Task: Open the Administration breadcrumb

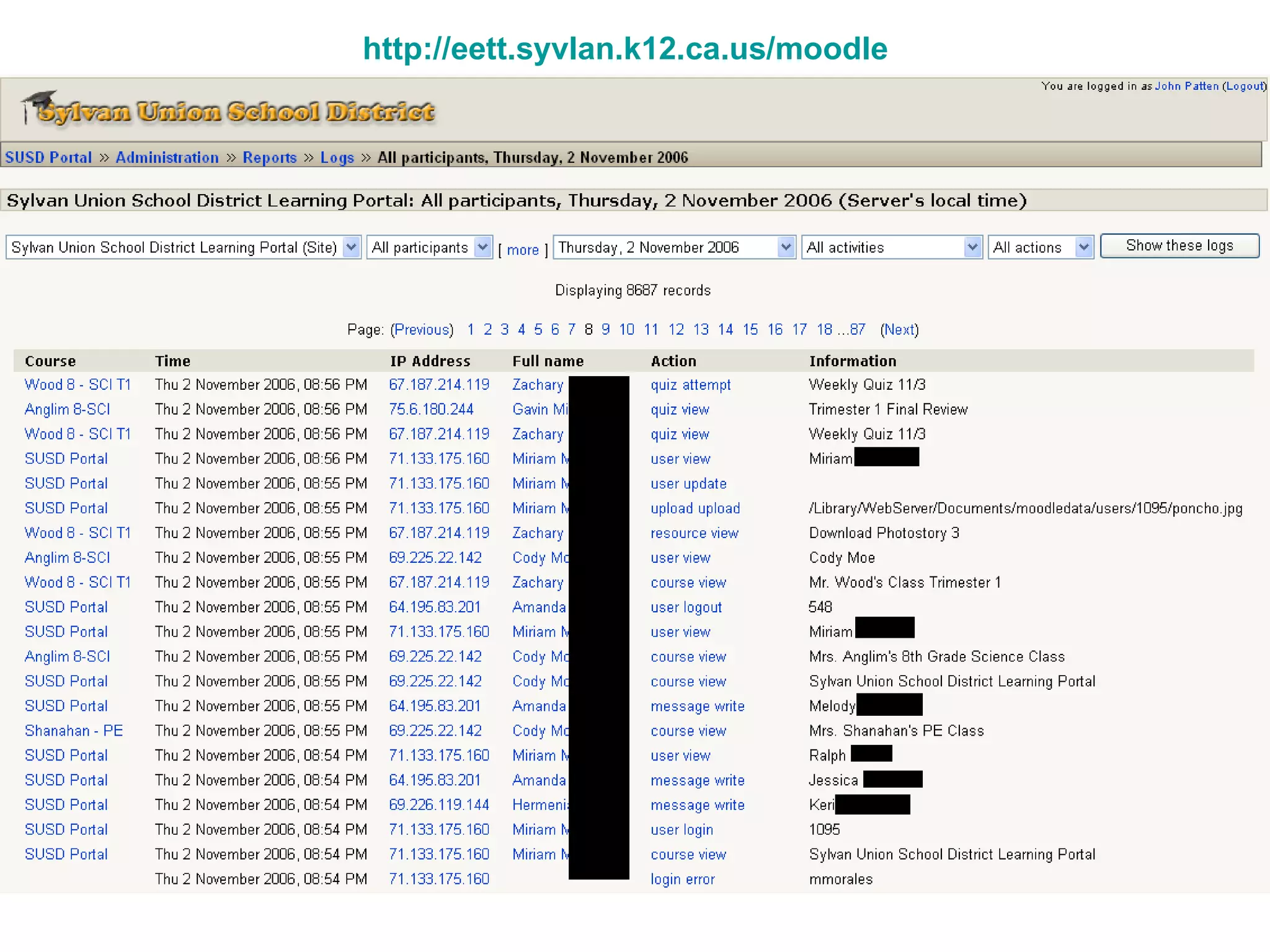Action: [x=167, y=157]
